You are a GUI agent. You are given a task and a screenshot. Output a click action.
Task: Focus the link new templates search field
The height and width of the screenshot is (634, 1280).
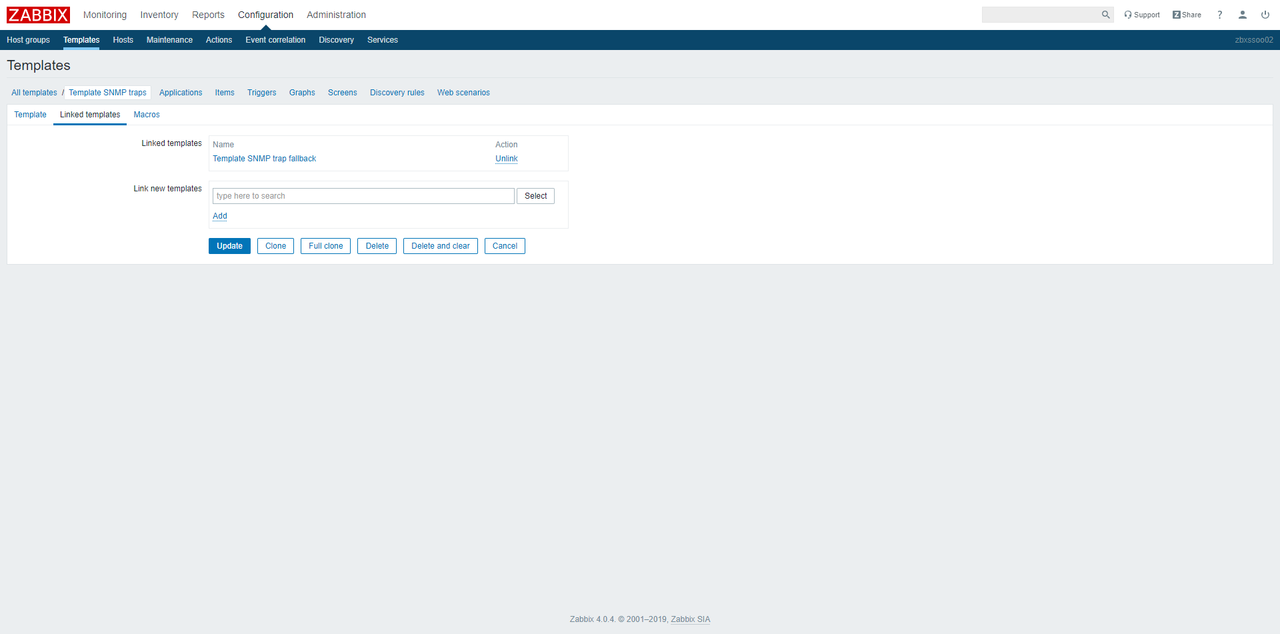coord(363,196)
